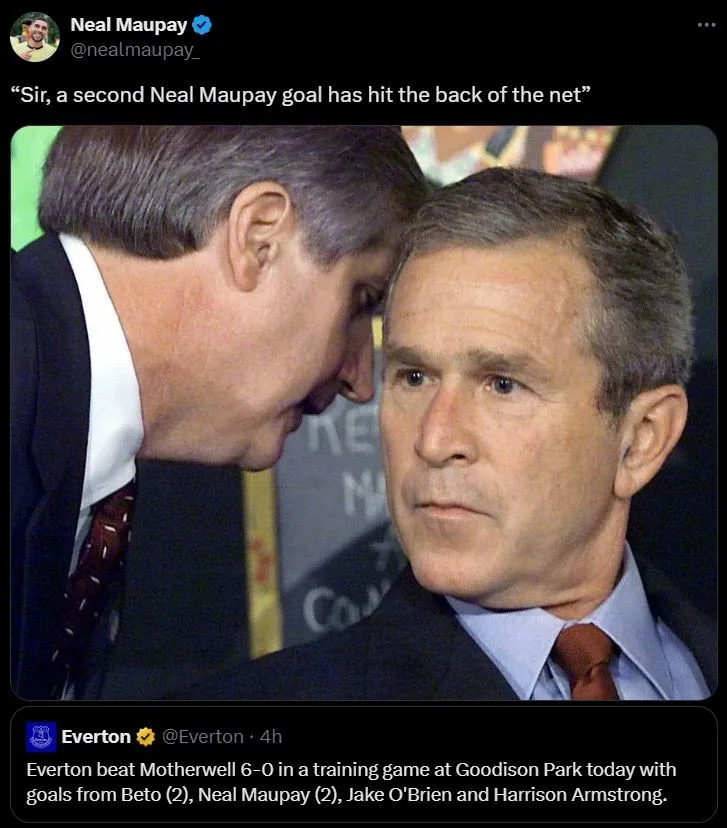Open the Neal Maupay display name link
Screen dimensions: 727x828
tap(128, 25)
